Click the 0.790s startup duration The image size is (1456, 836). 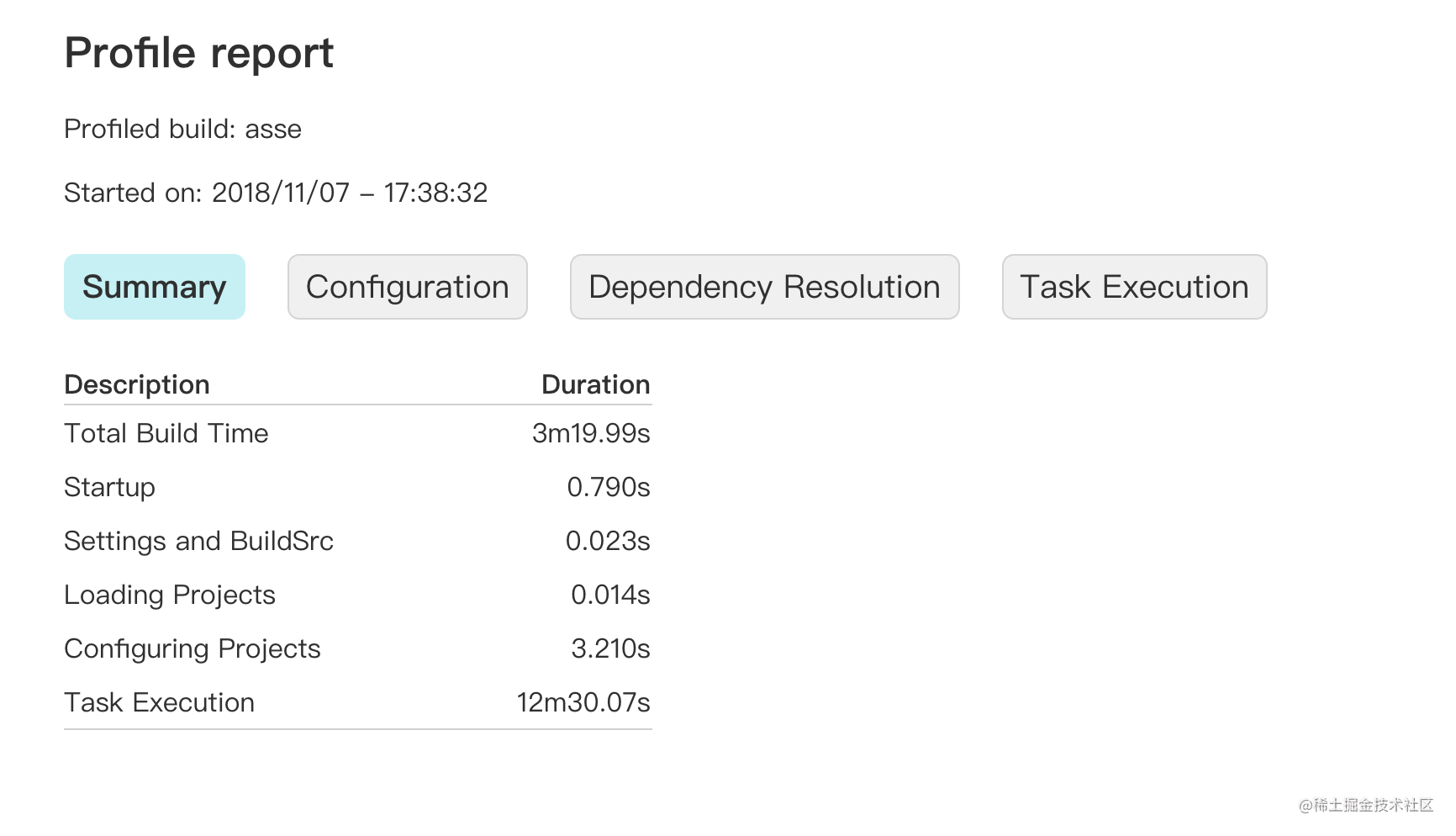[609, 487]
